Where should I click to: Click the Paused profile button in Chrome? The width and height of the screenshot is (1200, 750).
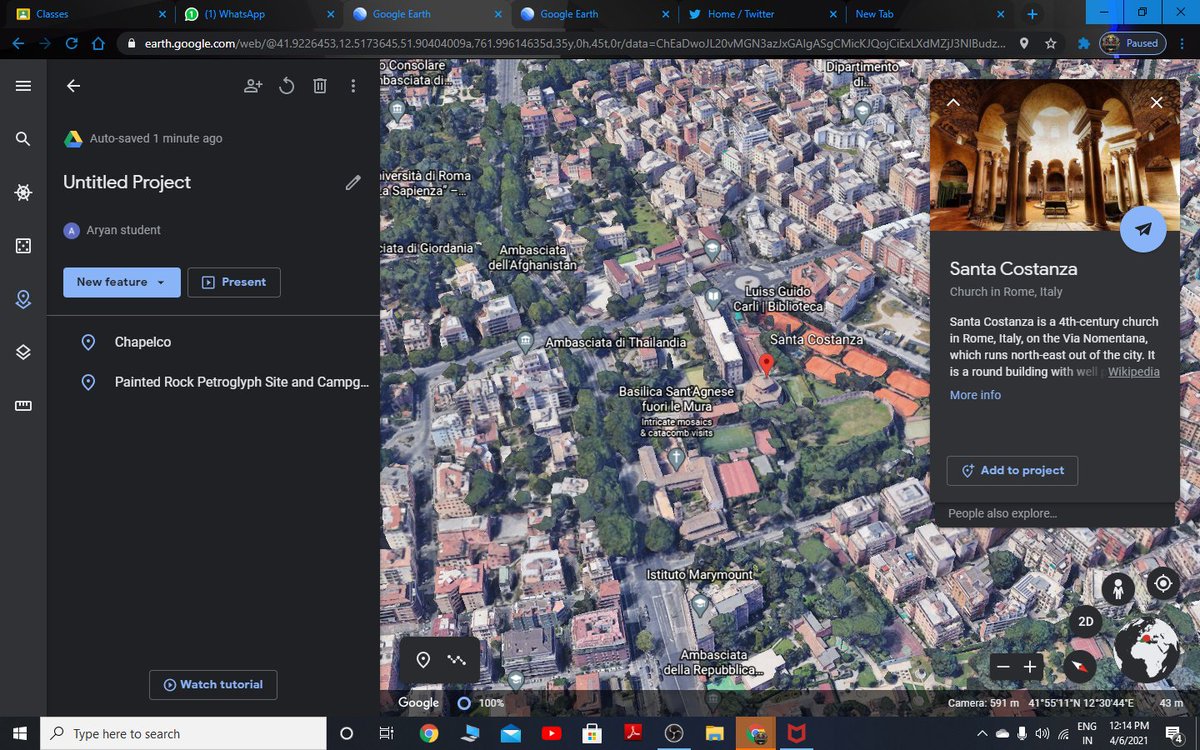point(1131,43)
